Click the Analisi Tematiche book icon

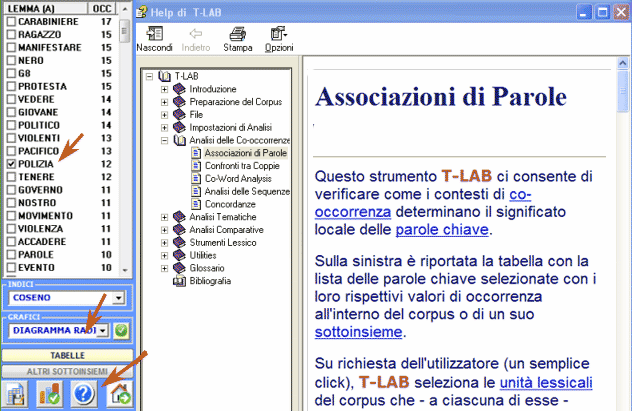click(x=179, y=217)
